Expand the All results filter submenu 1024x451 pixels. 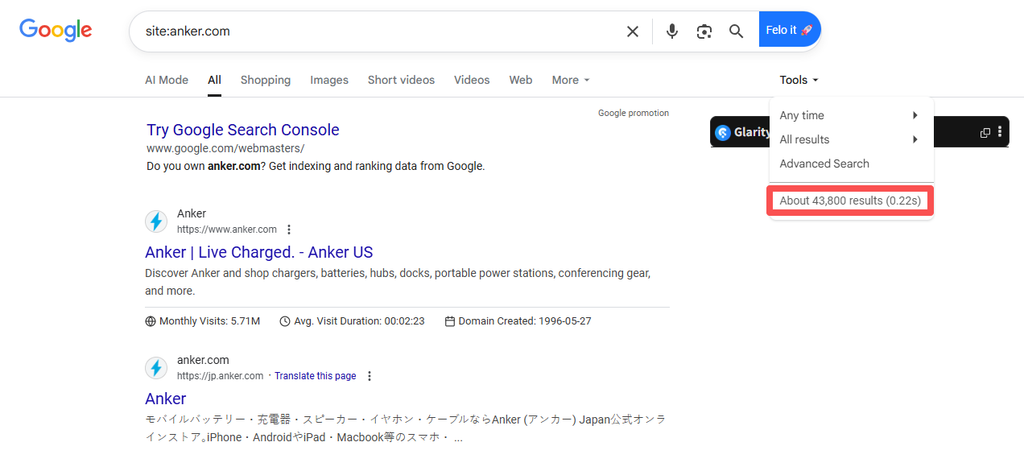[851, 140]
